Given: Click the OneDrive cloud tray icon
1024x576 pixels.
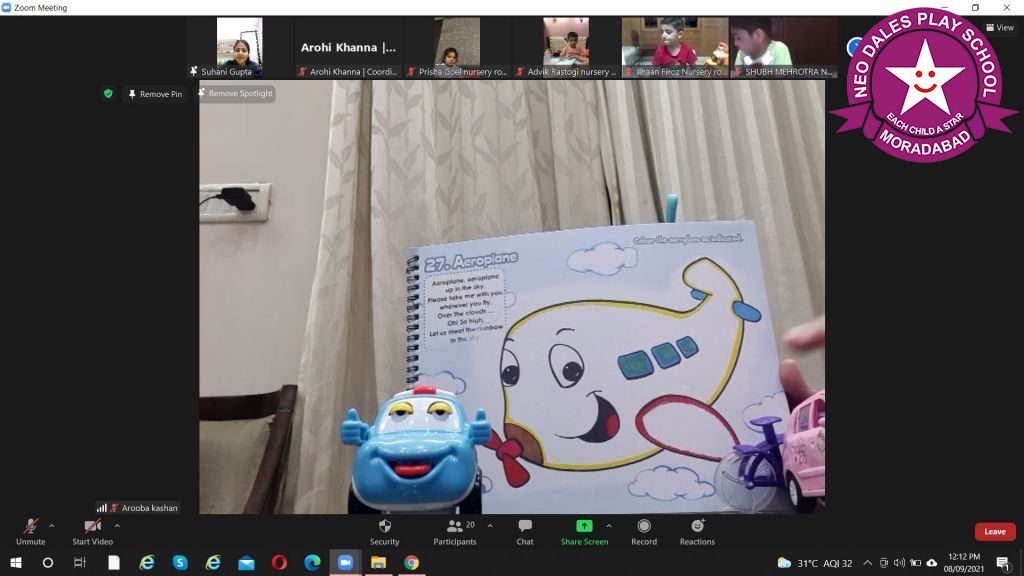Looking at the screenshot, I should pos(932,563).
